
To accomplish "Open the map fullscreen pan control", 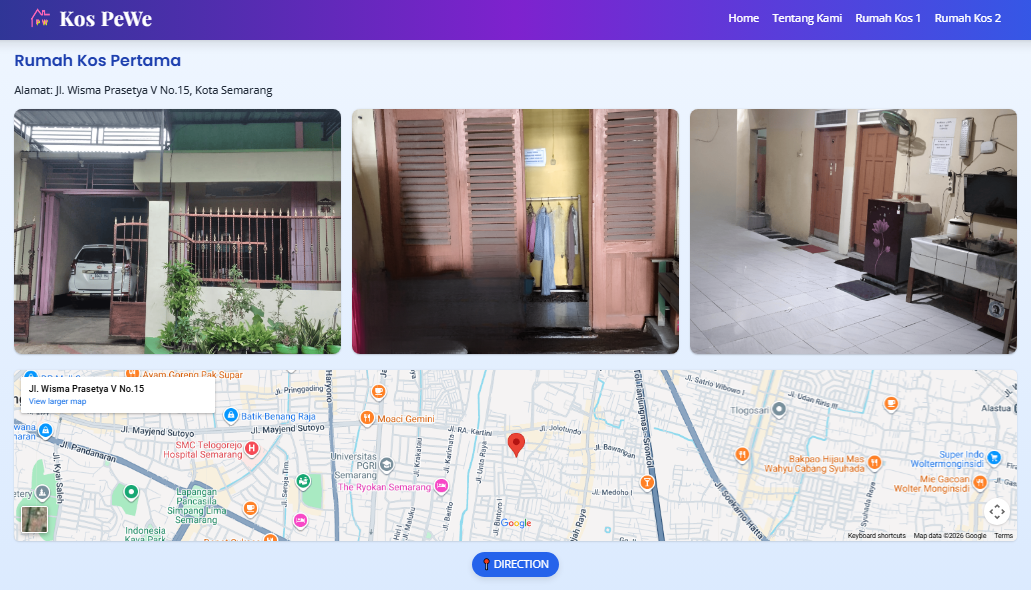I will pos(997,511).
